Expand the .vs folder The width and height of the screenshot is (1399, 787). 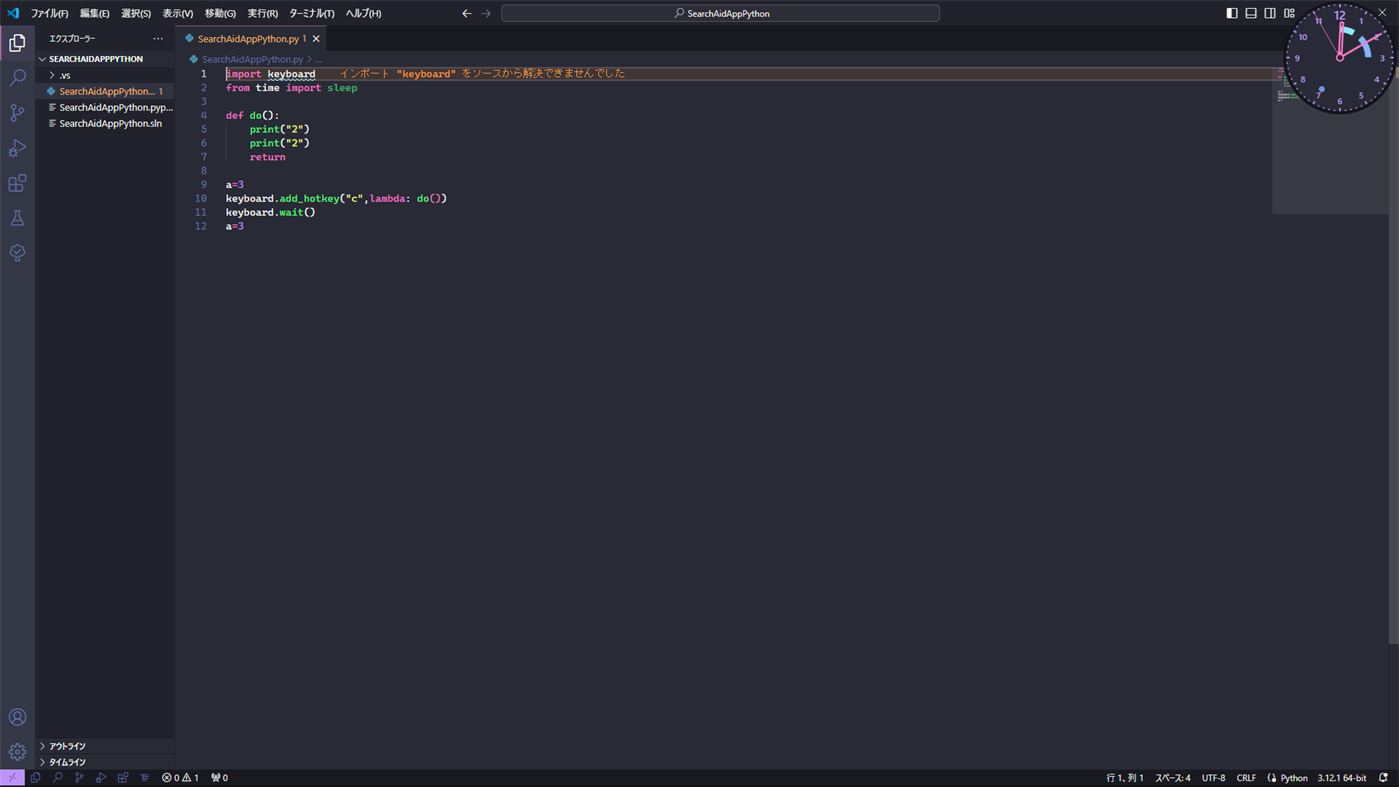pyautogui.click(x=105, y=75)
